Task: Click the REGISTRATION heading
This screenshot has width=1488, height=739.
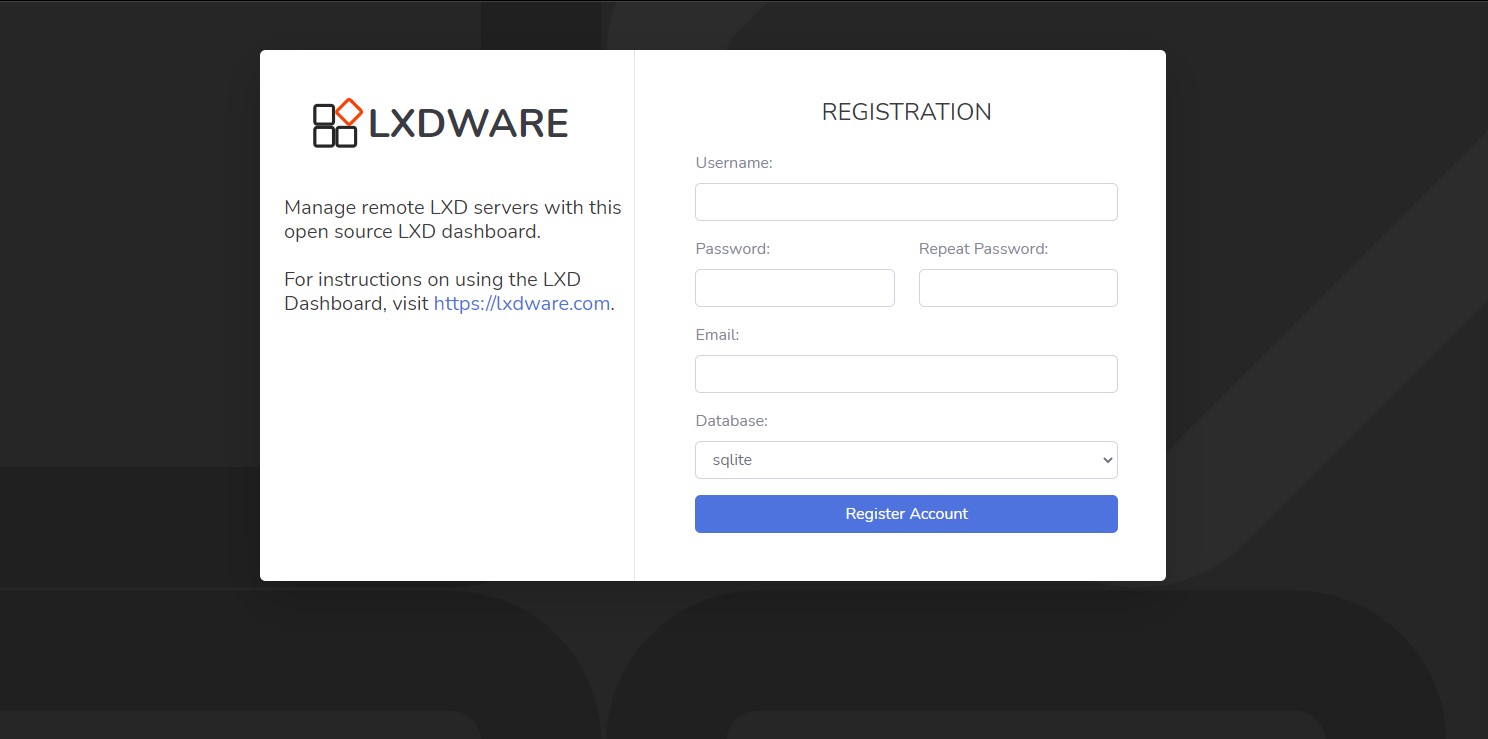Action: [x=906, y=112]
